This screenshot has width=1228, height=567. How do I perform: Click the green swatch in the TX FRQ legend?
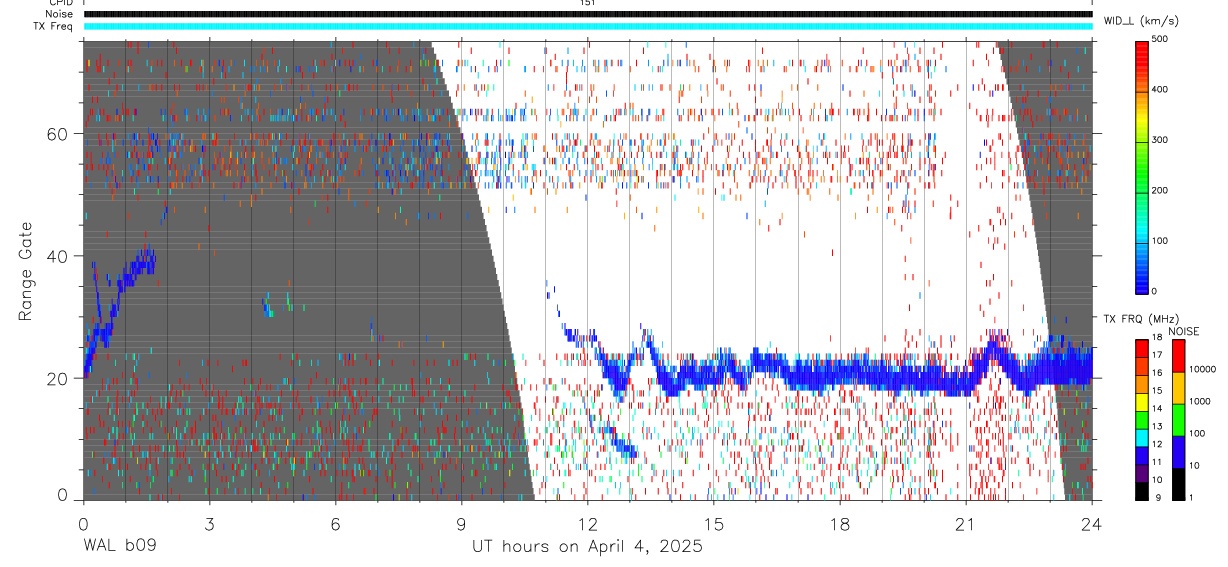[x=1143, y=420]
